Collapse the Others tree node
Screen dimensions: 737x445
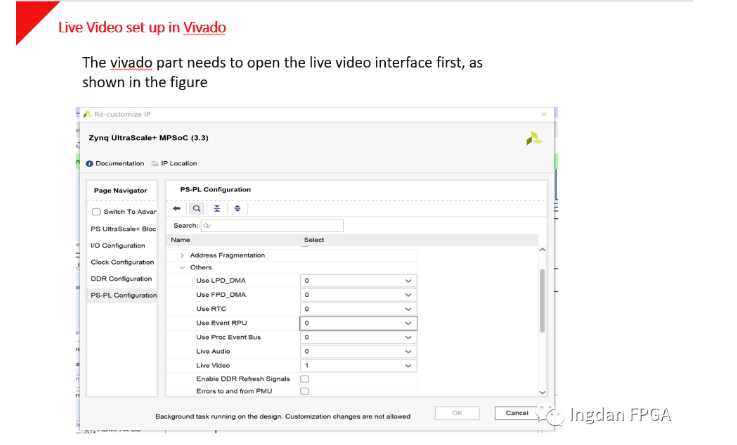182,267
